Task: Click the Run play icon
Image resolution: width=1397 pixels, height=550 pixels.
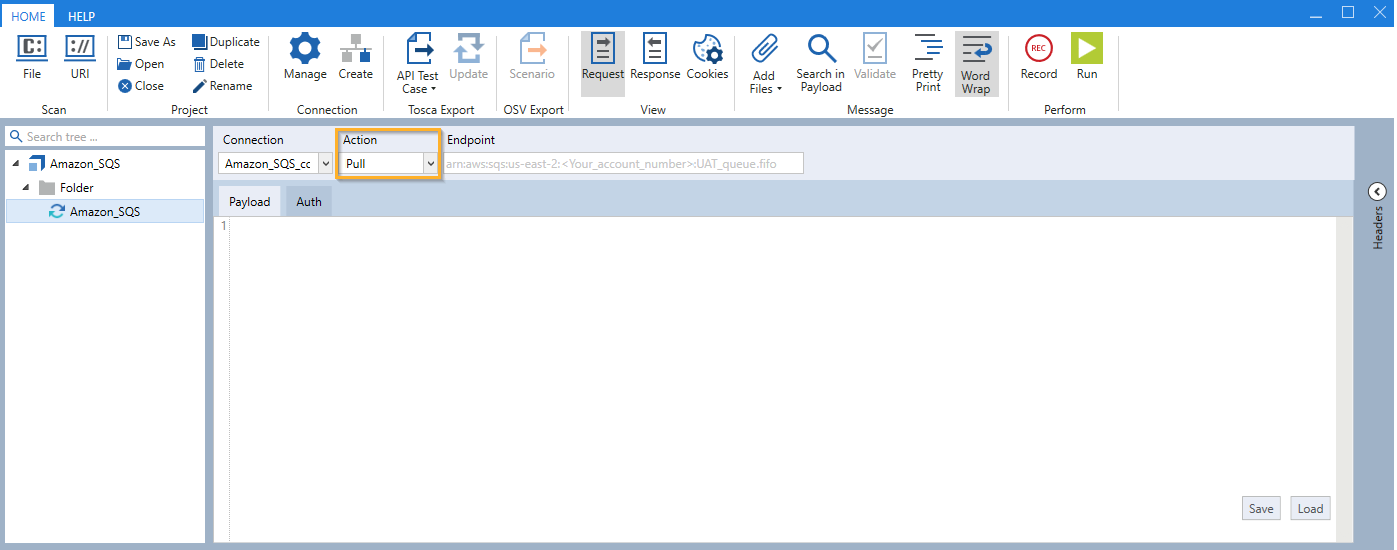Action: (1086, 49)
